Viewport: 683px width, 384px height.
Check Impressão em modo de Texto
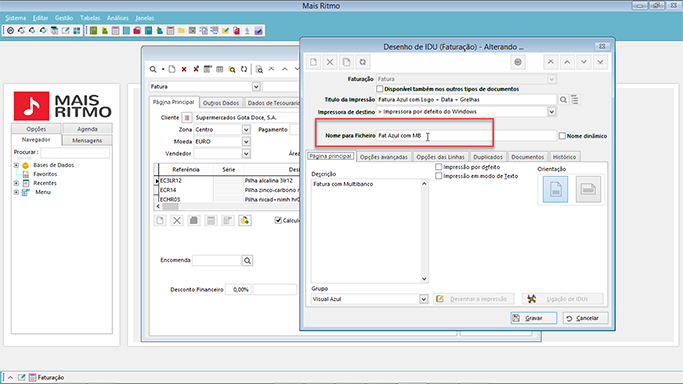(439, 176)
